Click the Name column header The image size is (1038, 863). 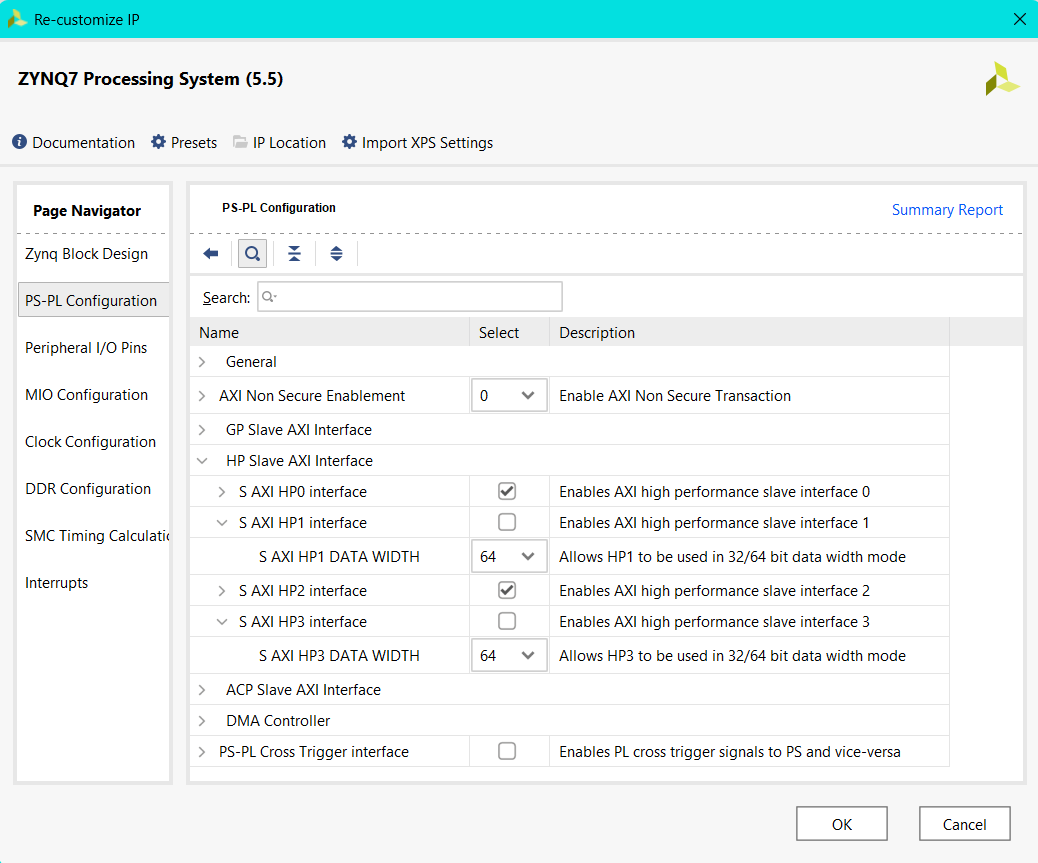click(x=330, y=332)
